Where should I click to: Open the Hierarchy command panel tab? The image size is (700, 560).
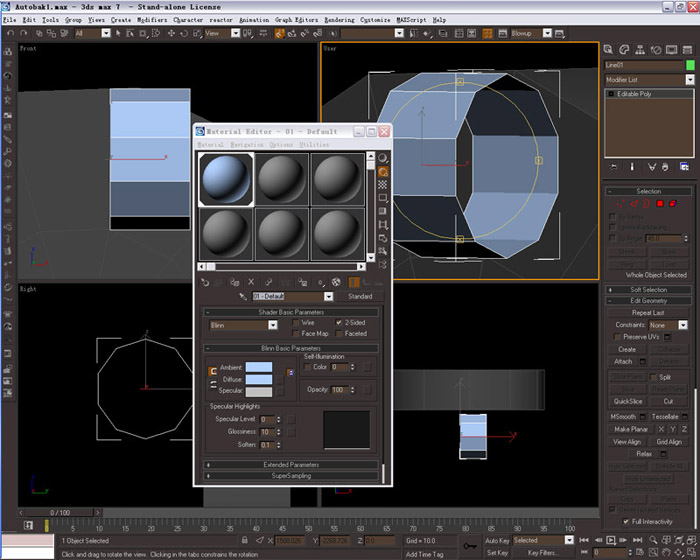pos(640,50)
